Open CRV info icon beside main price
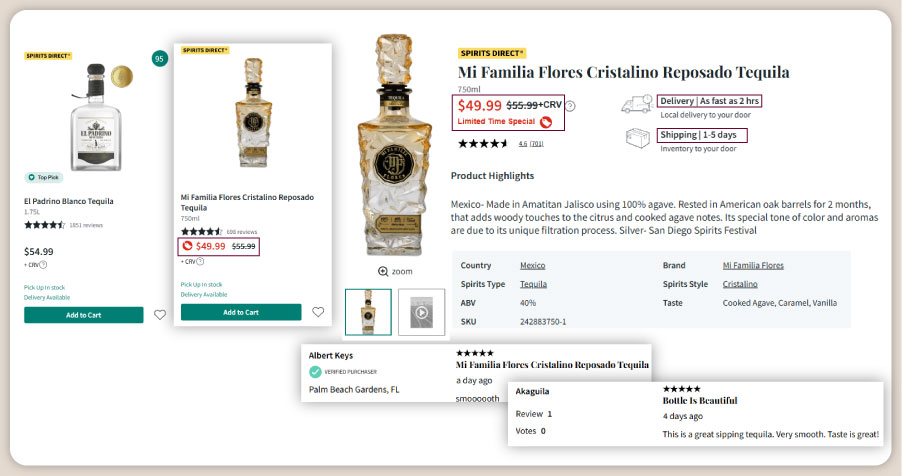The height and width of the screenshot is (476, 902). (570, 106)
